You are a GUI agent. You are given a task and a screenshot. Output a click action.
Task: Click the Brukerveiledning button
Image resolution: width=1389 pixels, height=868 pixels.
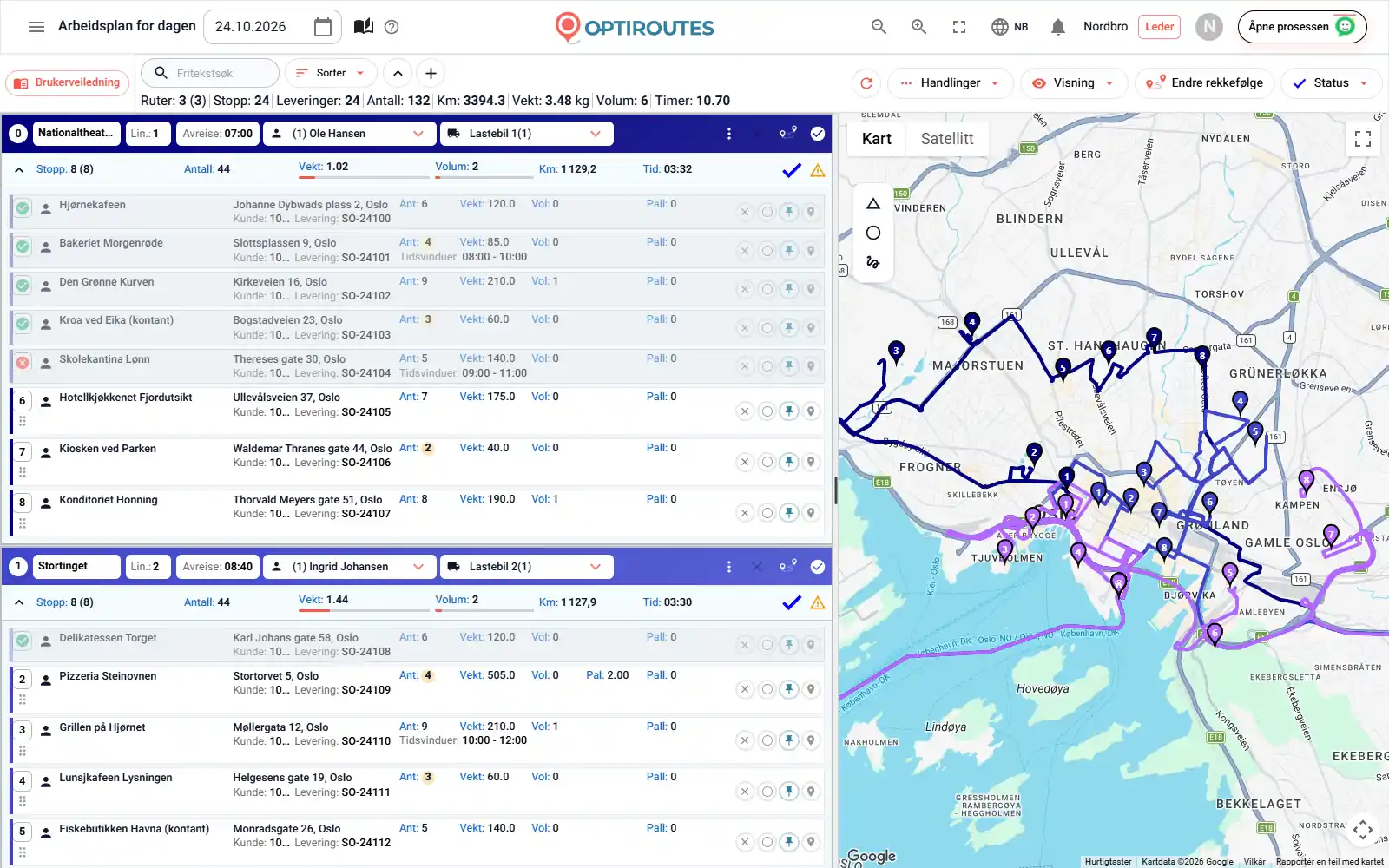coord(68,83)
